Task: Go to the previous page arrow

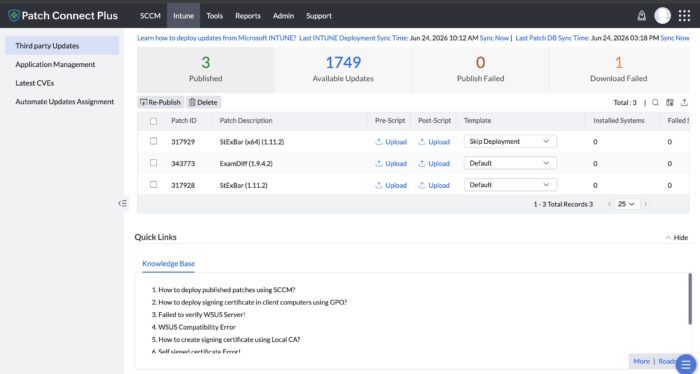Action: coord(609,204)
